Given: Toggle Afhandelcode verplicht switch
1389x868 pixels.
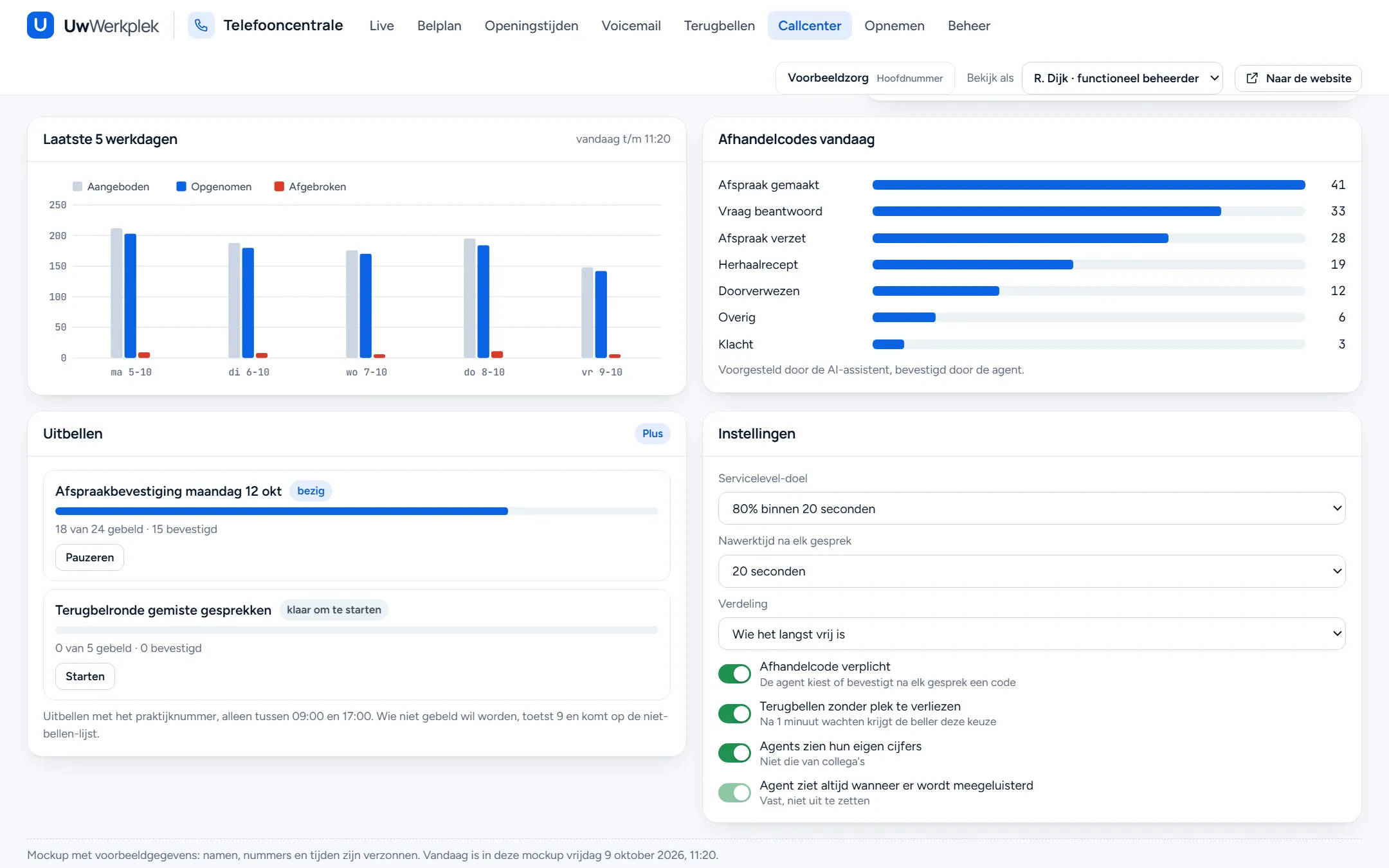Looking at the screenshot, I should tap(734, 674).
